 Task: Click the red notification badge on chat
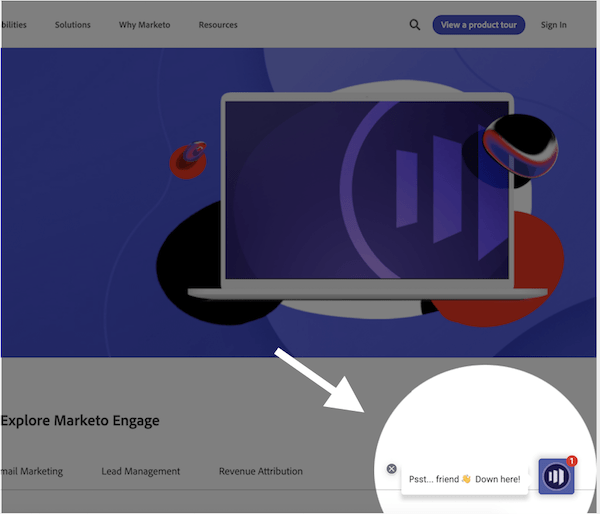point(572,461)
